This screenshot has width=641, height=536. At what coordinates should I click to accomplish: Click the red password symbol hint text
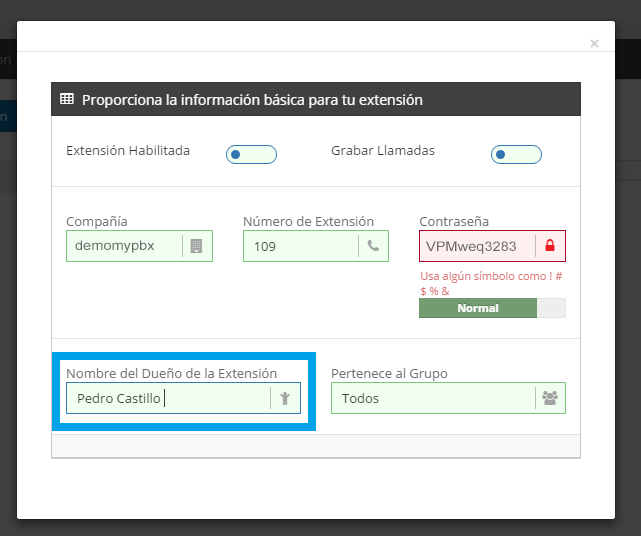click(x=490, y=284)
